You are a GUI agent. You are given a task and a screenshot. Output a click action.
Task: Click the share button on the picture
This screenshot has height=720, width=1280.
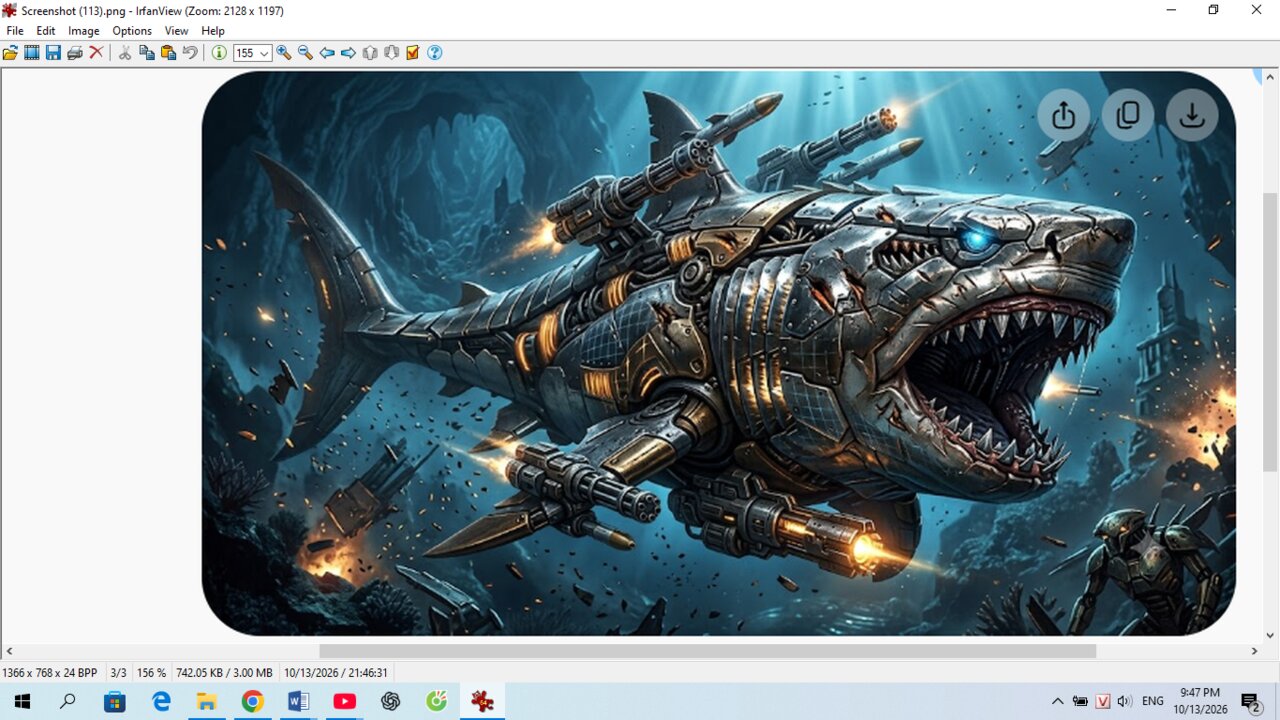(x=1064, y=115)
